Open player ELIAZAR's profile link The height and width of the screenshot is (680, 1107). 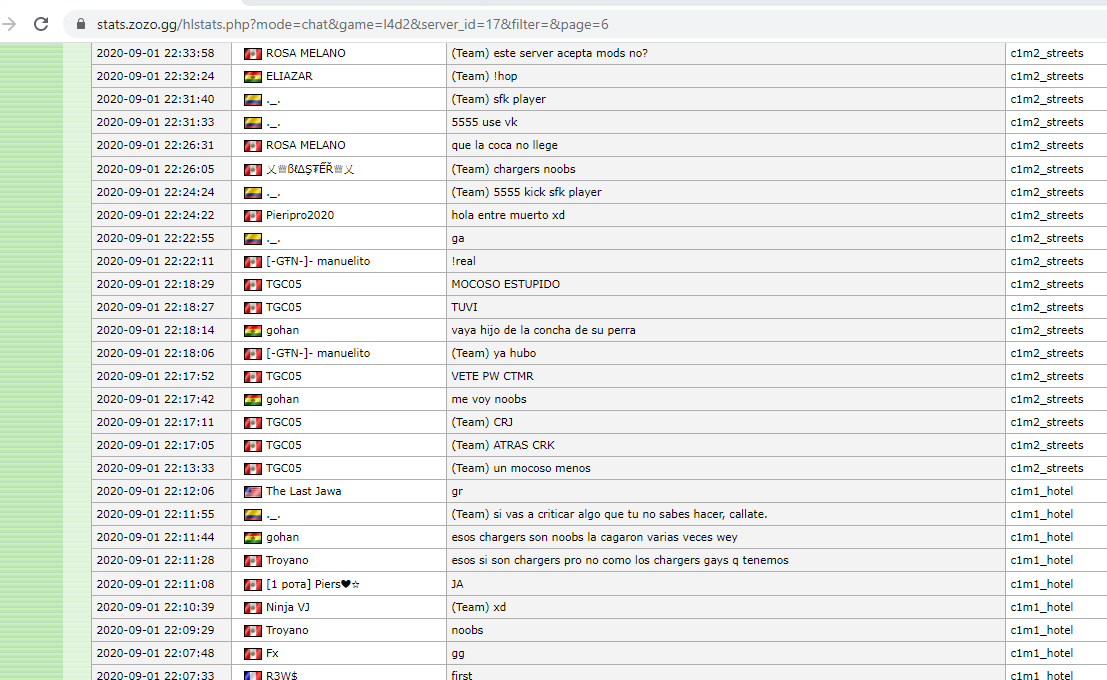pyautogui.click(x=289, y=76)
